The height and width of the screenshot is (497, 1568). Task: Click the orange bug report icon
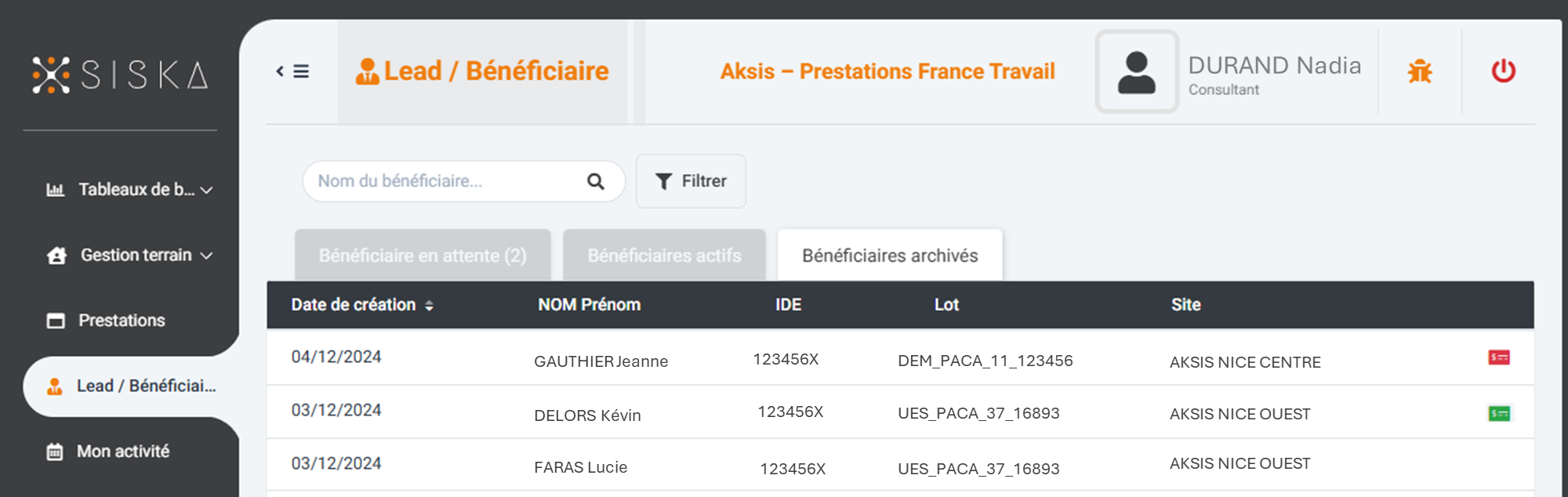point(1419,71)
